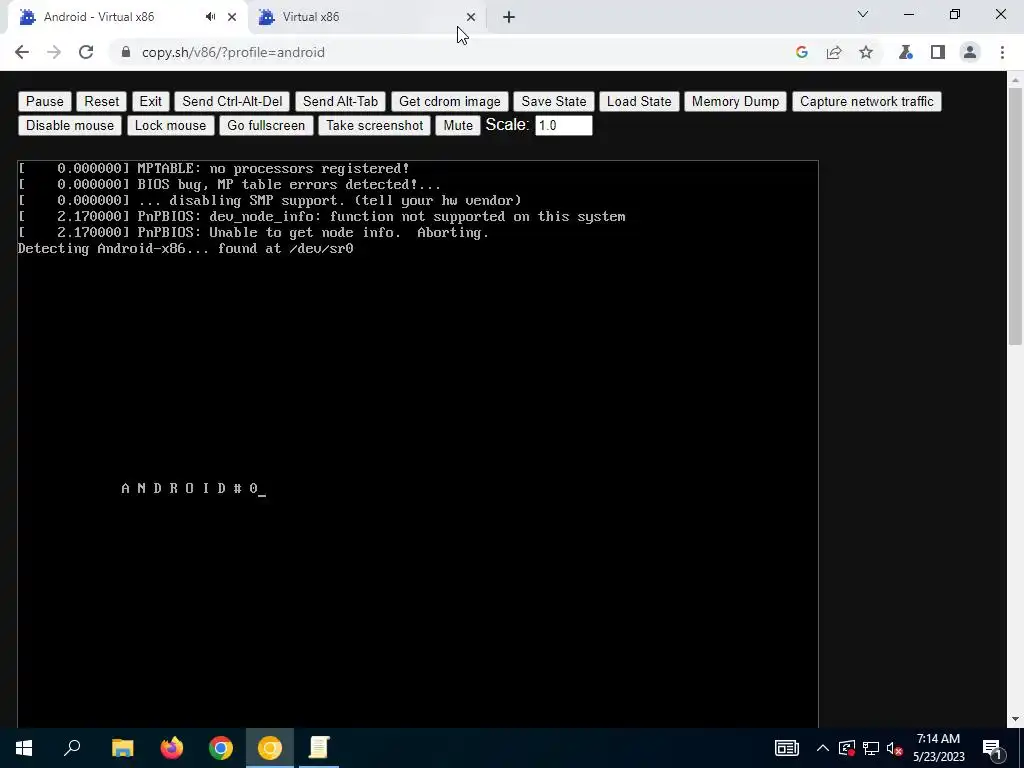The height and width of the screenshot is (768, 1024).
Task: Go back to previous page
Action: [22, 52]
